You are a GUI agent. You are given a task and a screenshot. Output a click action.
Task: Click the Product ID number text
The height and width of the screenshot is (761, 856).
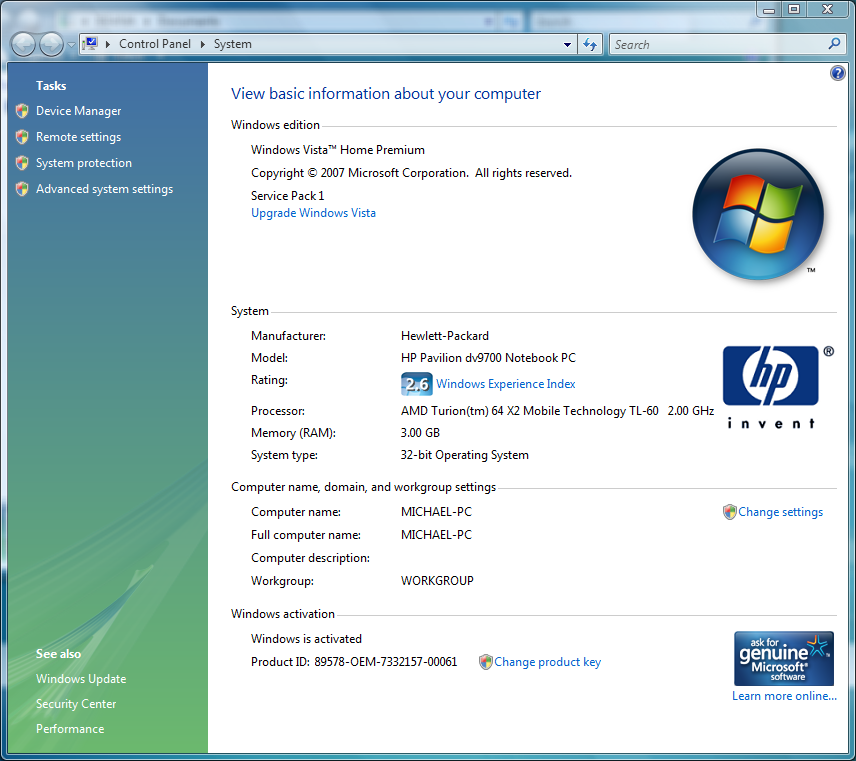(386, 662)
